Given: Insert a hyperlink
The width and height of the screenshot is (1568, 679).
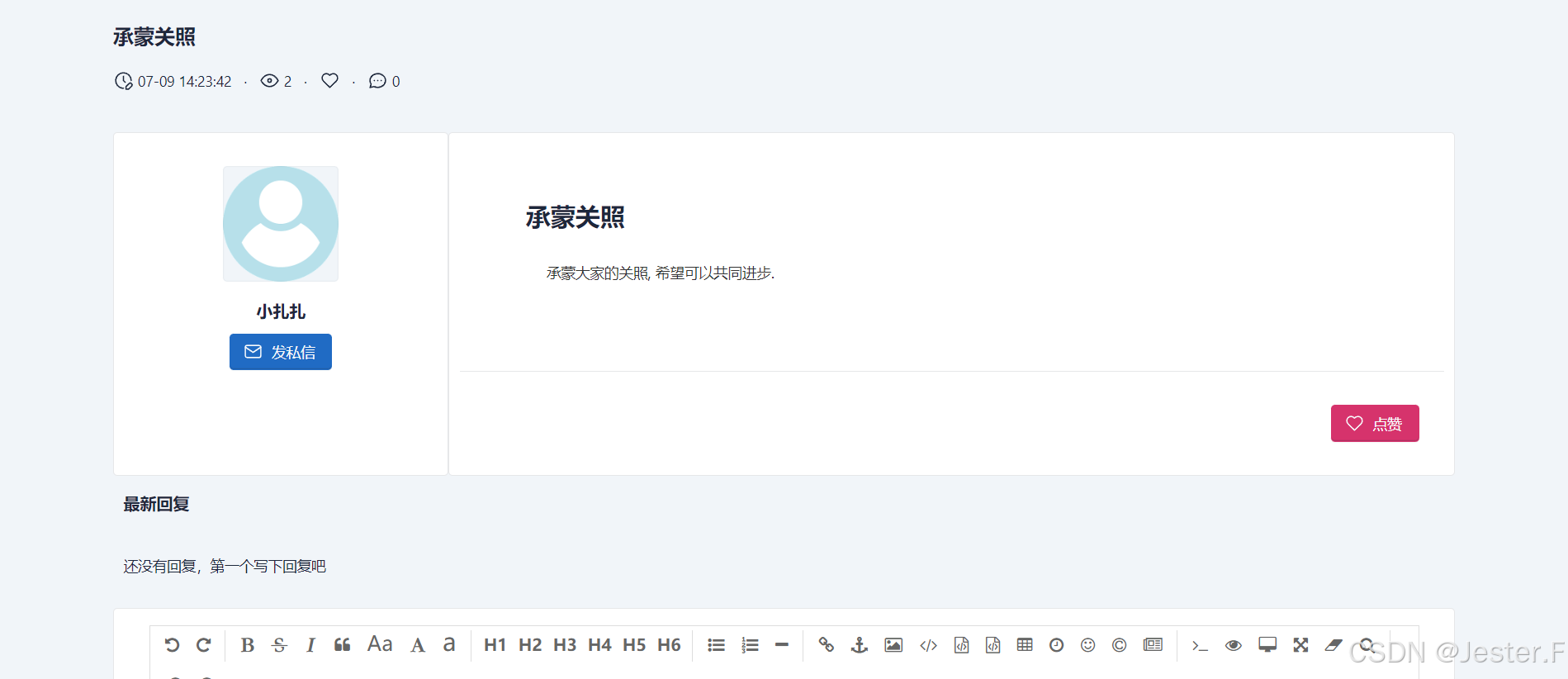Looking at the screenshot, I should click(826, 645).
